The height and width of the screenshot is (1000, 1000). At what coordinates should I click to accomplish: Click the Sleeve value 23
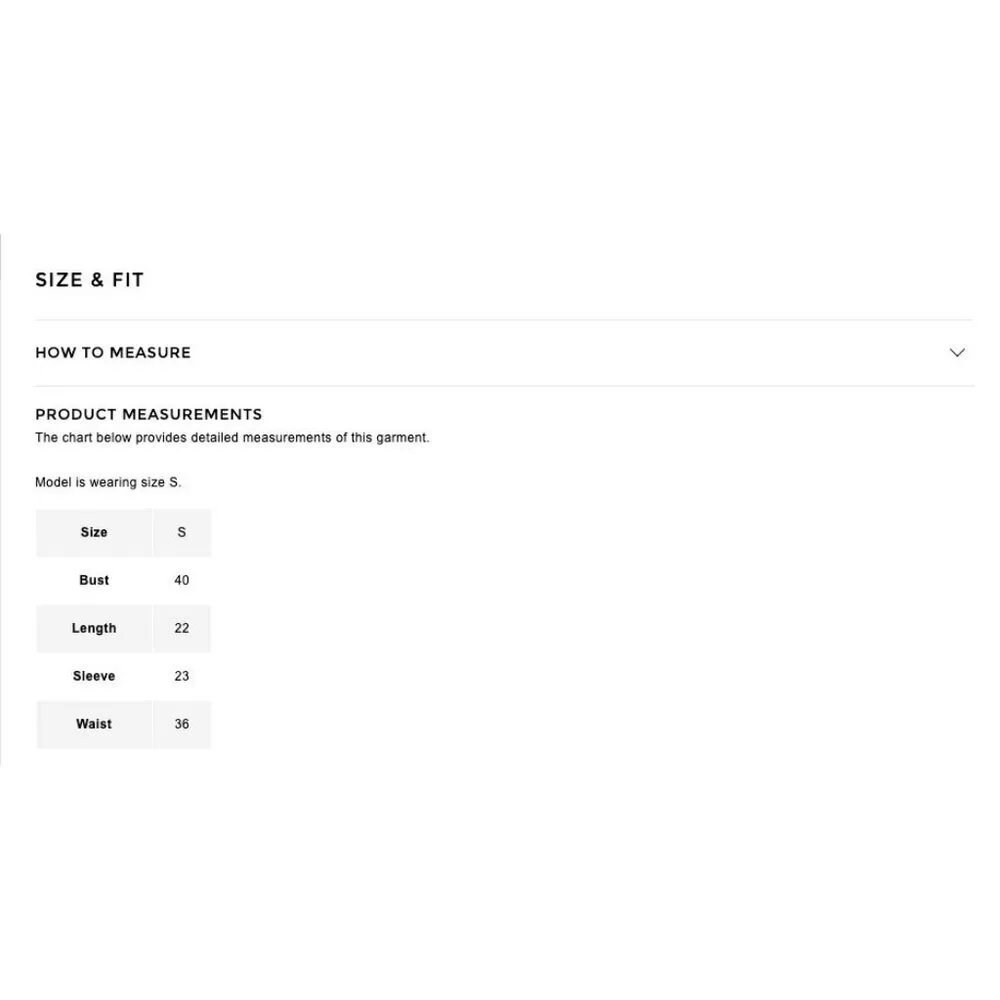(x=181, y=677)
